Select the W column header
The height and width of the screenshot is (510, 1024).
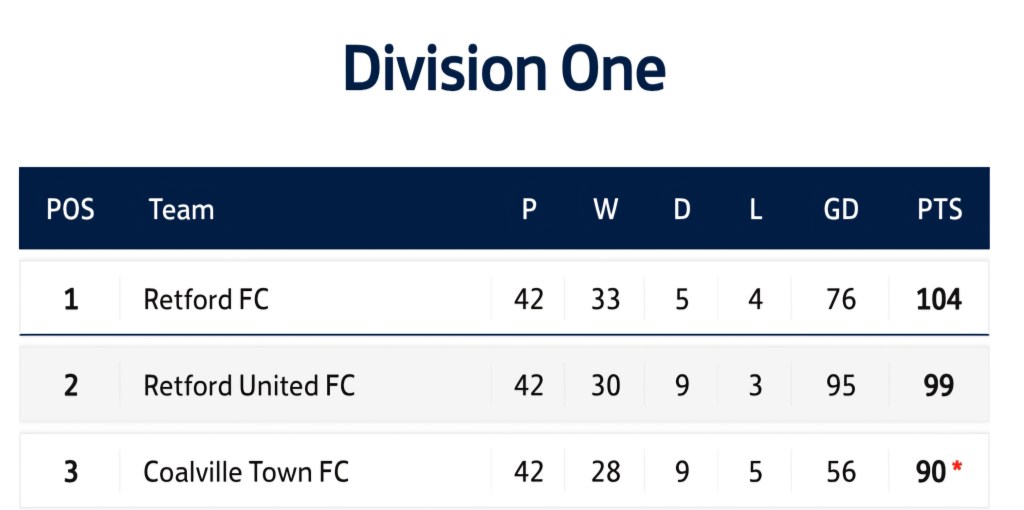(605, 210)
